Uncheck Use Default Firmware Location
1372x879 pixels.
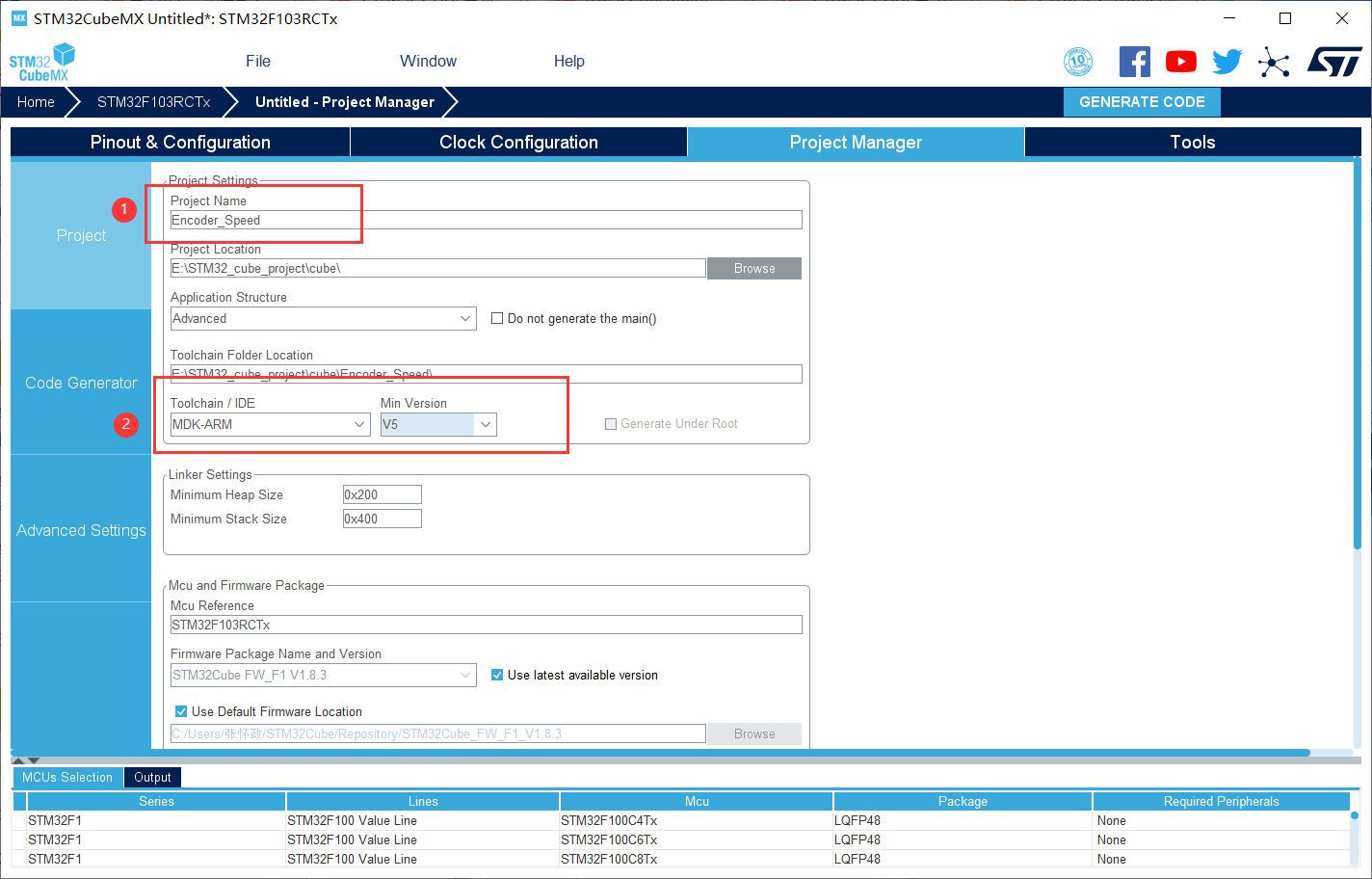[x=180, y=711]
